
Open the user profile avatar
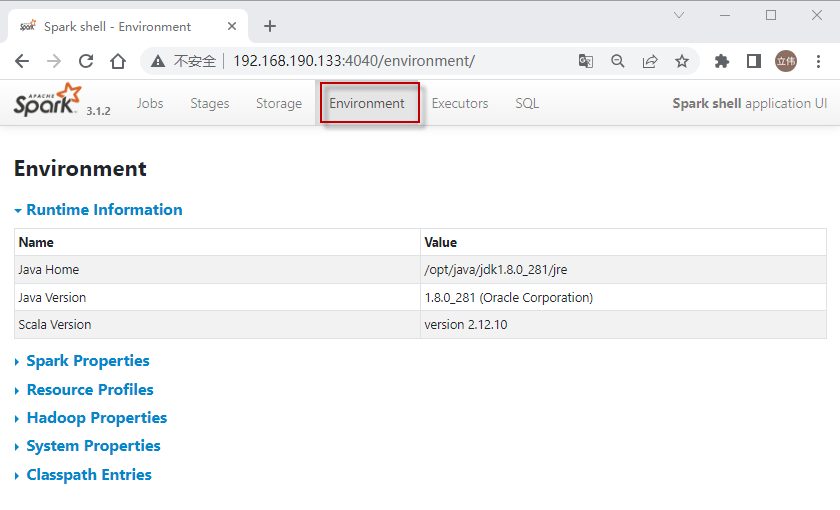pos(786,61)
